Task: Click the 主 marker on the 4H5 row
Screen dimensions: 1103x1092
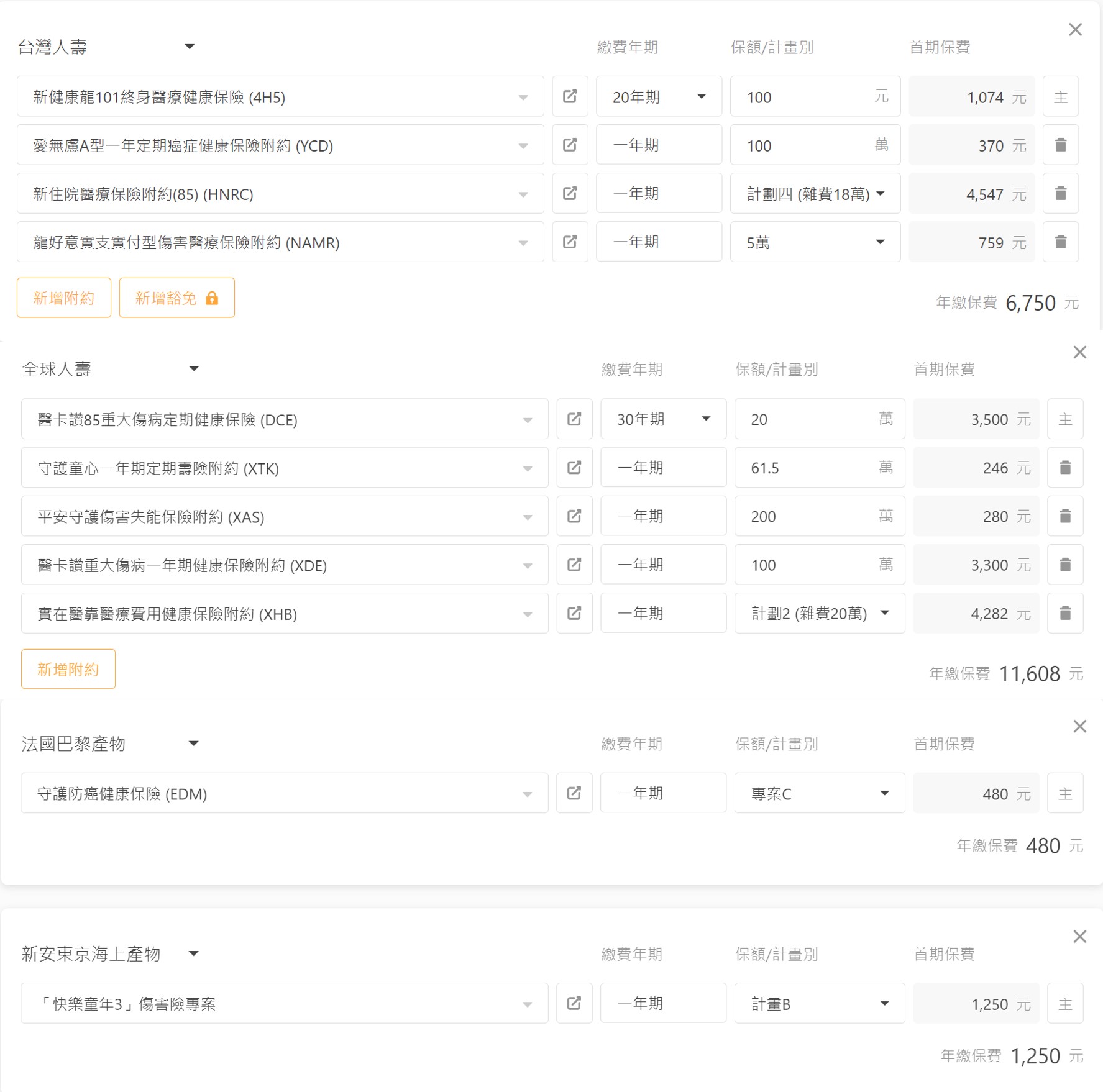Action: point(1061,96)
